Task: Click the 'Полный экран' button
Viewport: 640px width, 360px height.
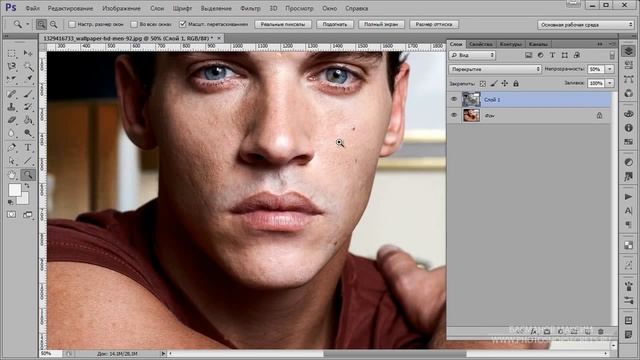Action: coord(381,24)
